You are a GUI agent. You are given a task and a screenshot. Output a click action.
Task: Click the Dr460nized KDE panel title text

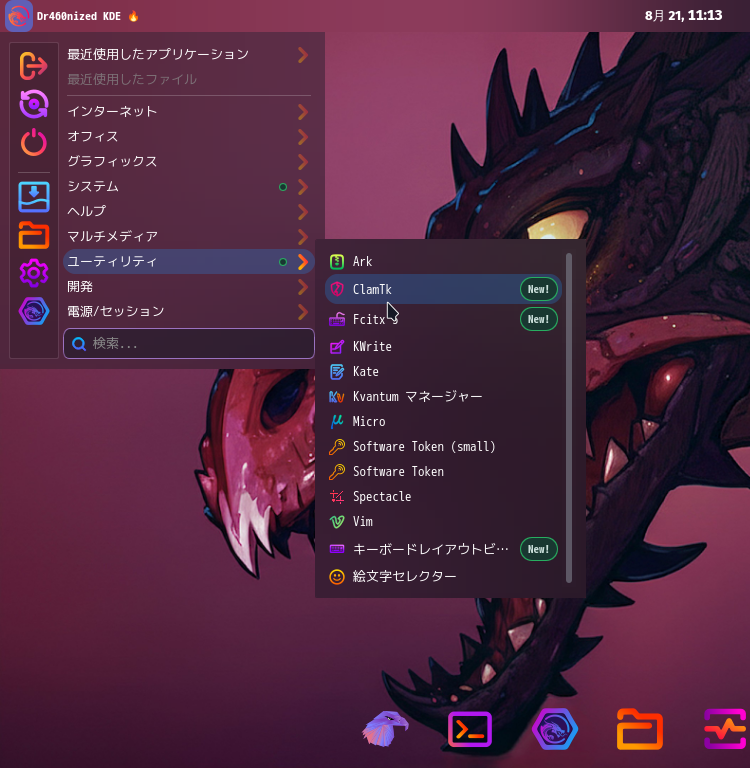pyautogui.click(x=78, y=16)
